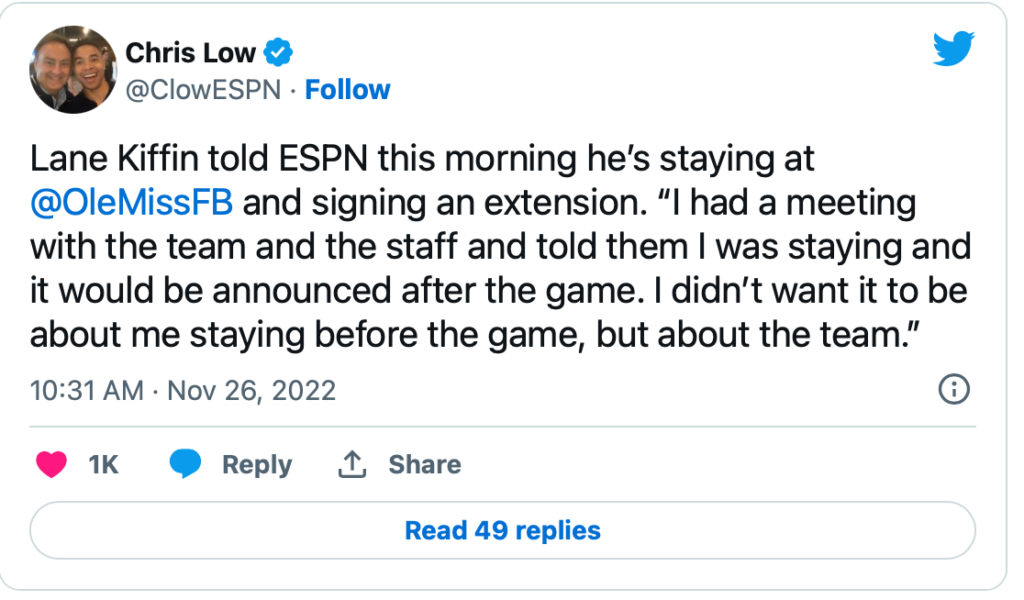1024x600 pixels.
Task: Open Chris Low's profile photo
Action: pyautogui.click(x=70, y=70)
